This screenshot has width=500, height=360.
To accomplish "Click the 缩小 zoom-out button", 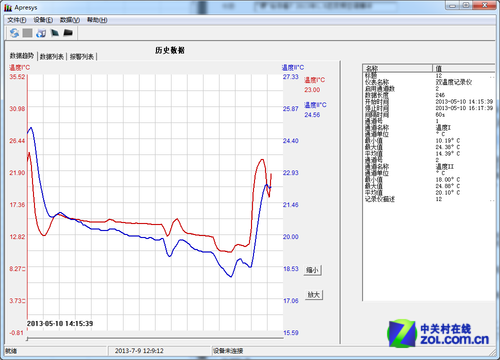I will point(313,270).
